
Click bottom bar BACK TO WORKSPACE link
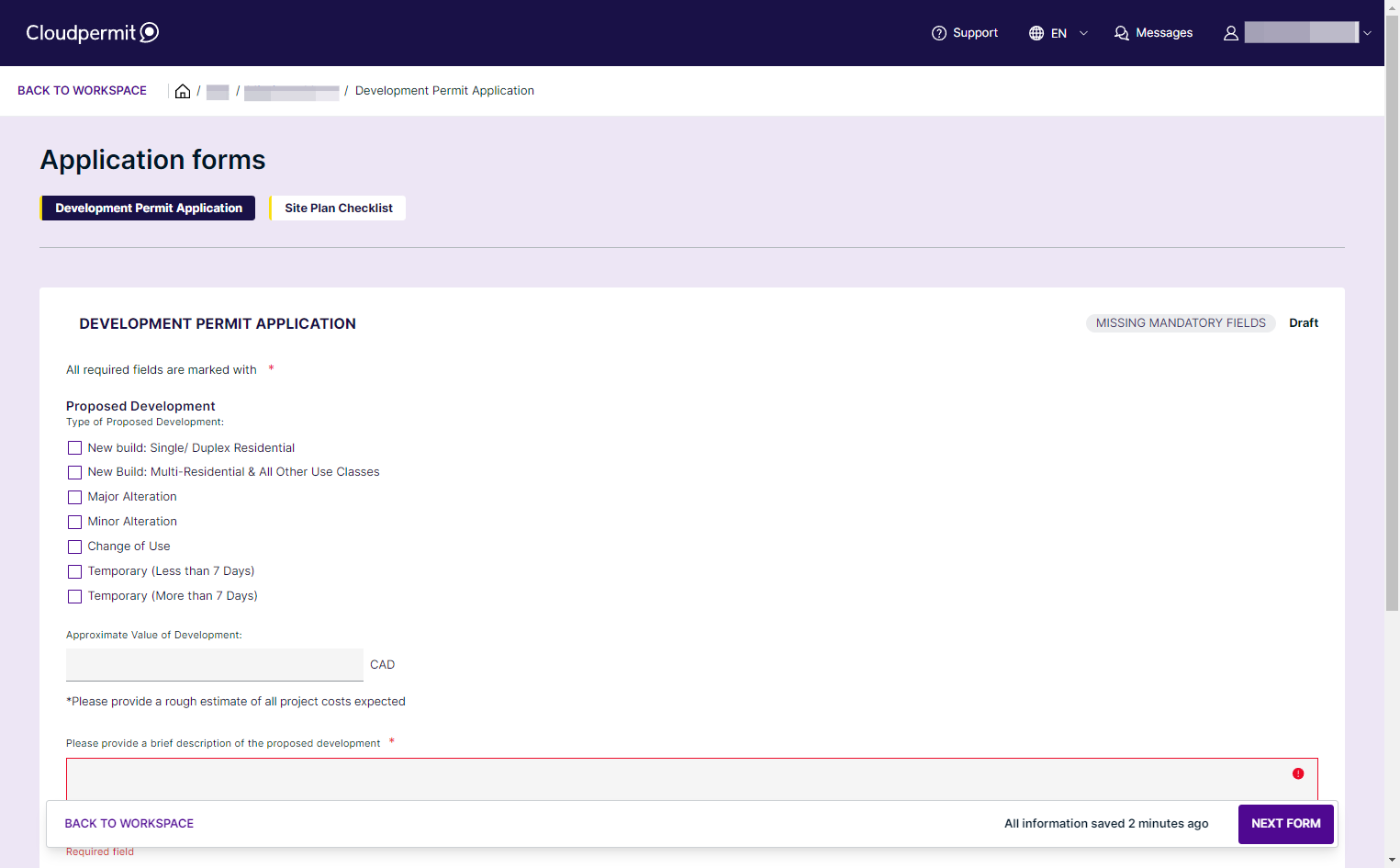tap(129, 824)
